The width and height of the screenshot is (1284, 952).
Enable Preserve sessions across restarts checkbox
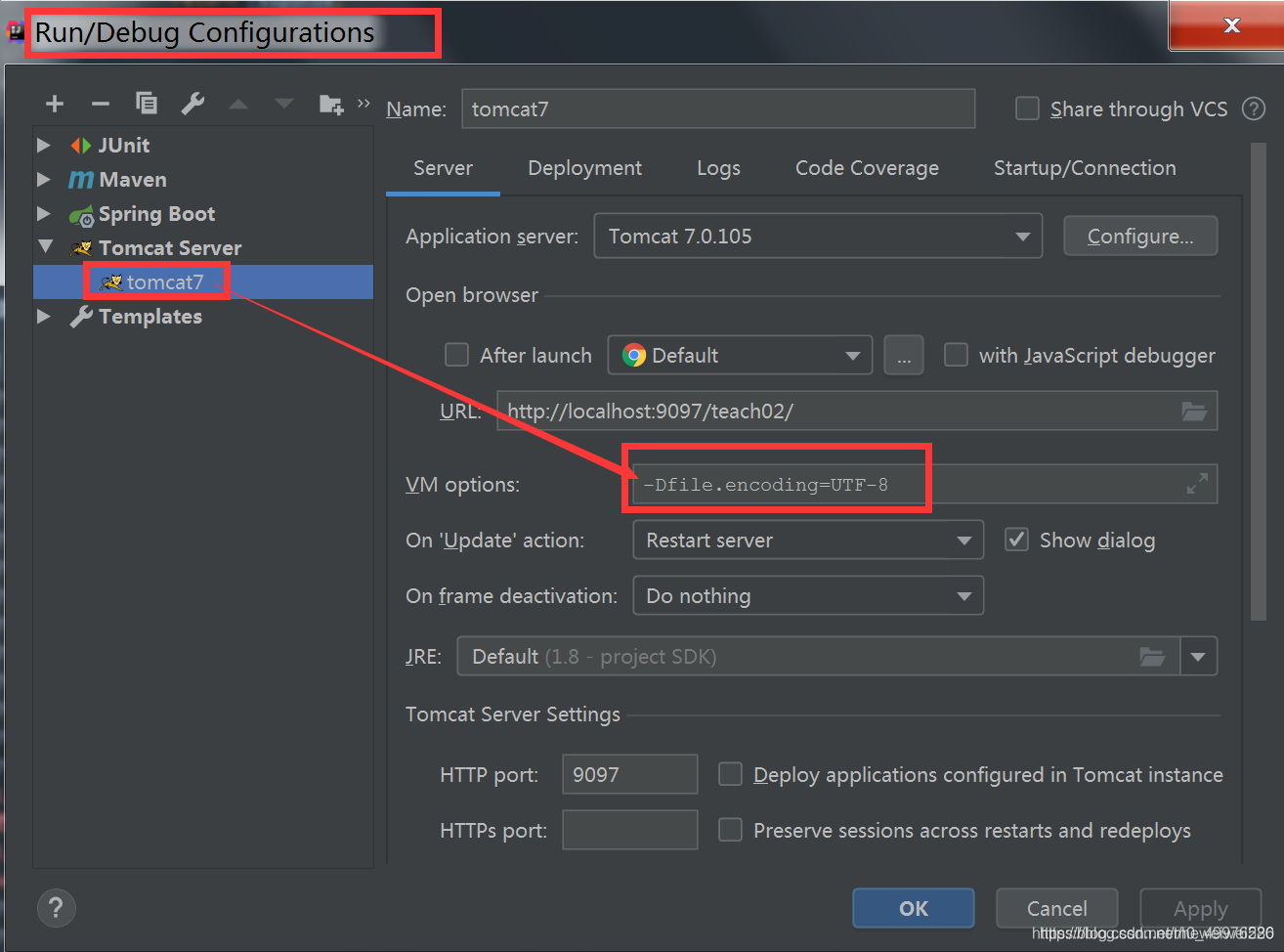coord(730,830)
